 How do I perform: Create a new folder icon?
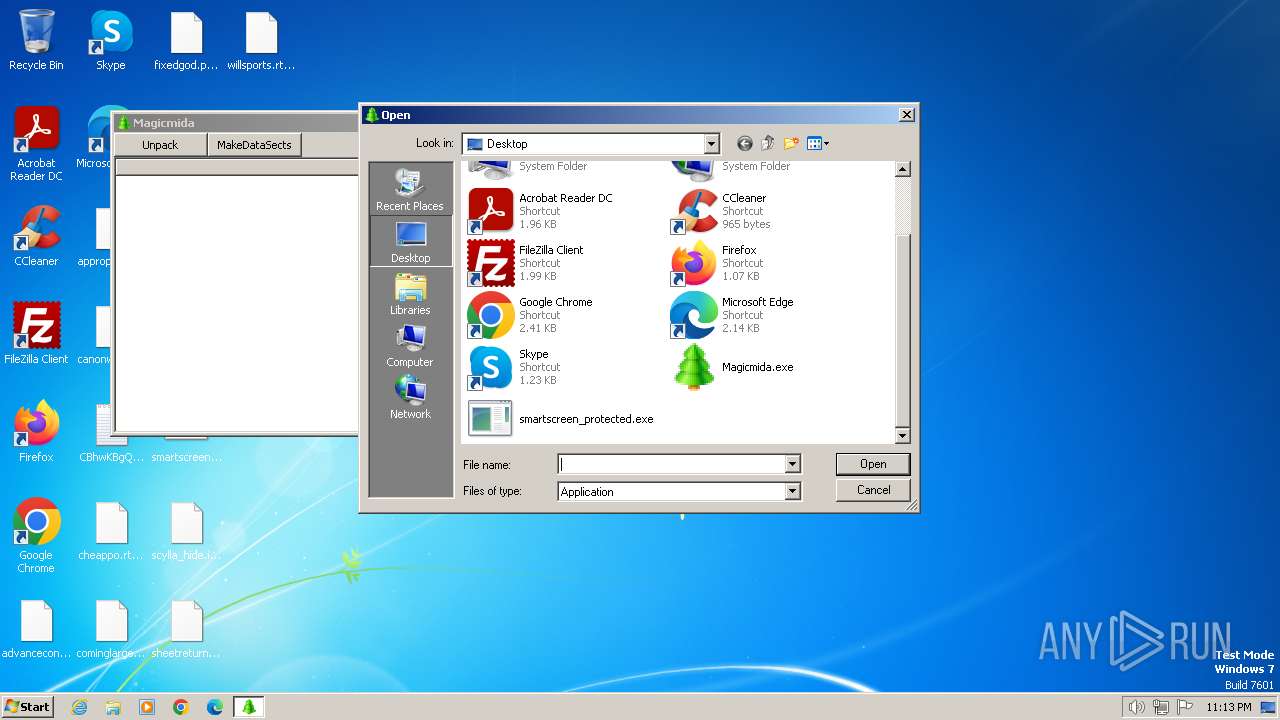coord(791,144)
